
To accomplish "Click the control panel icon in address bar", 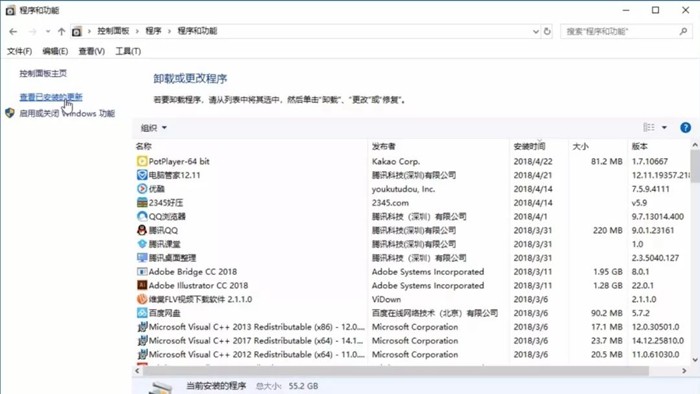I will coord(77,31).
